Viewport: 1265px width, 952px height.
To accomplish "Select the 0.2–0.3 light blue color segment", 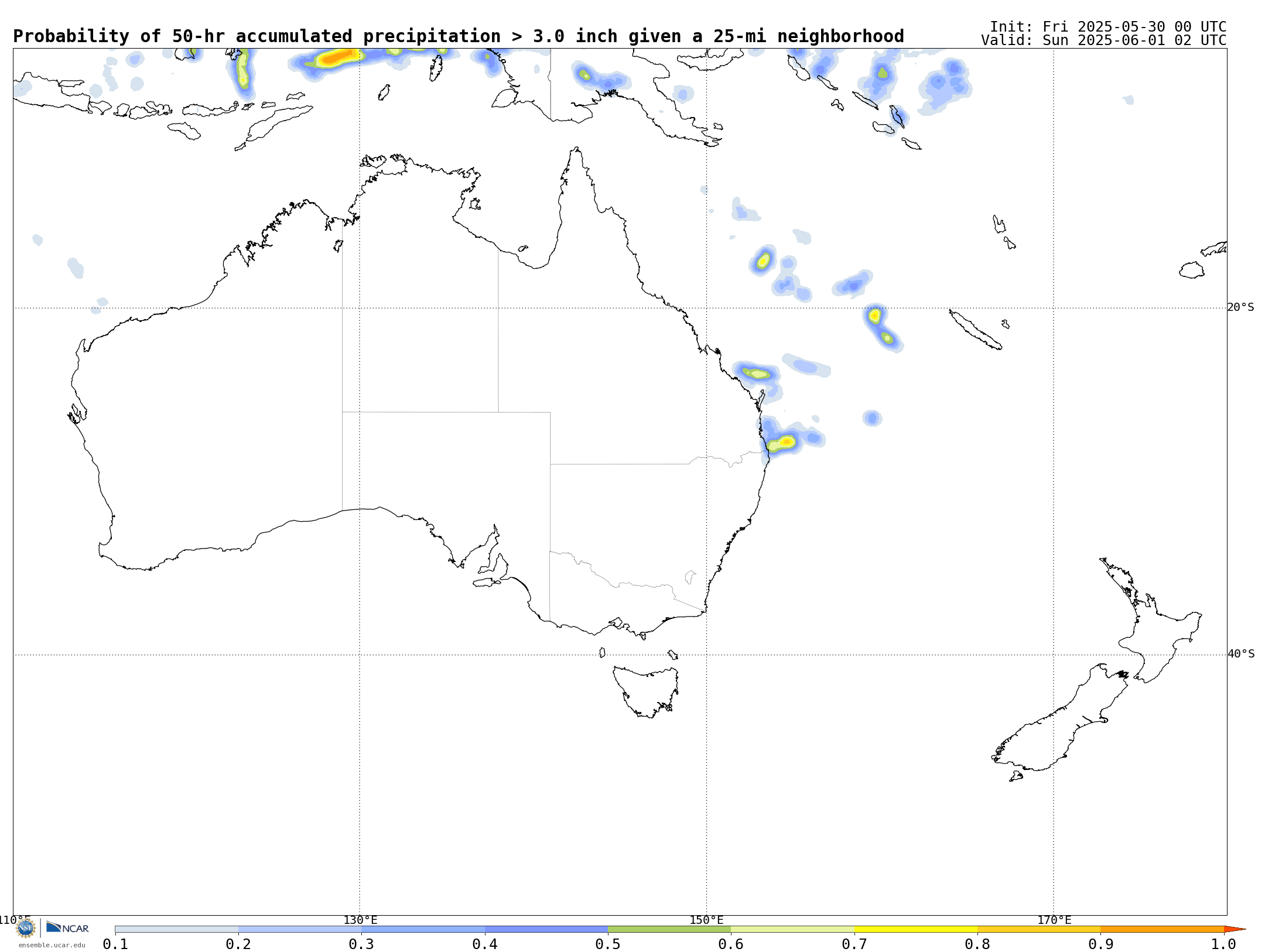I will tap(300, 929).
